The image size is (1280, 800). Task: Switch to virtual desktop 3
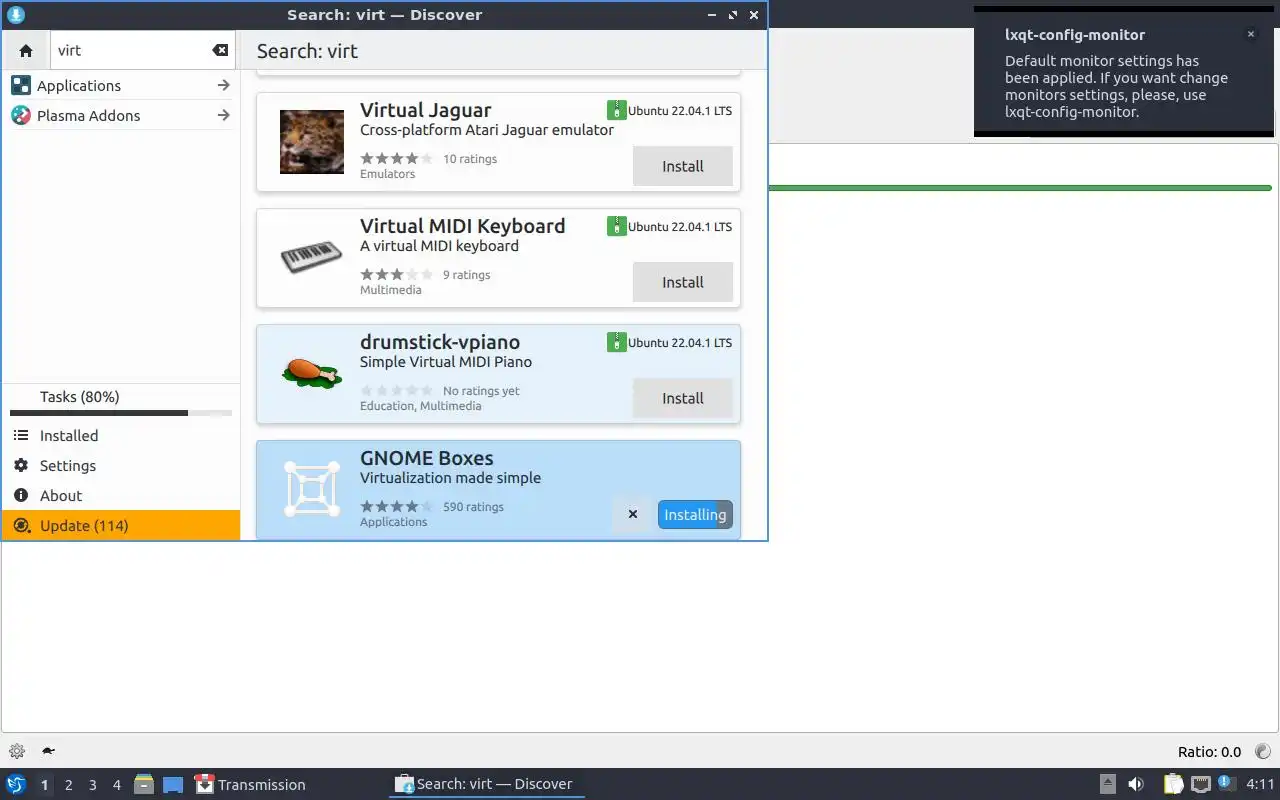(92, 785)
